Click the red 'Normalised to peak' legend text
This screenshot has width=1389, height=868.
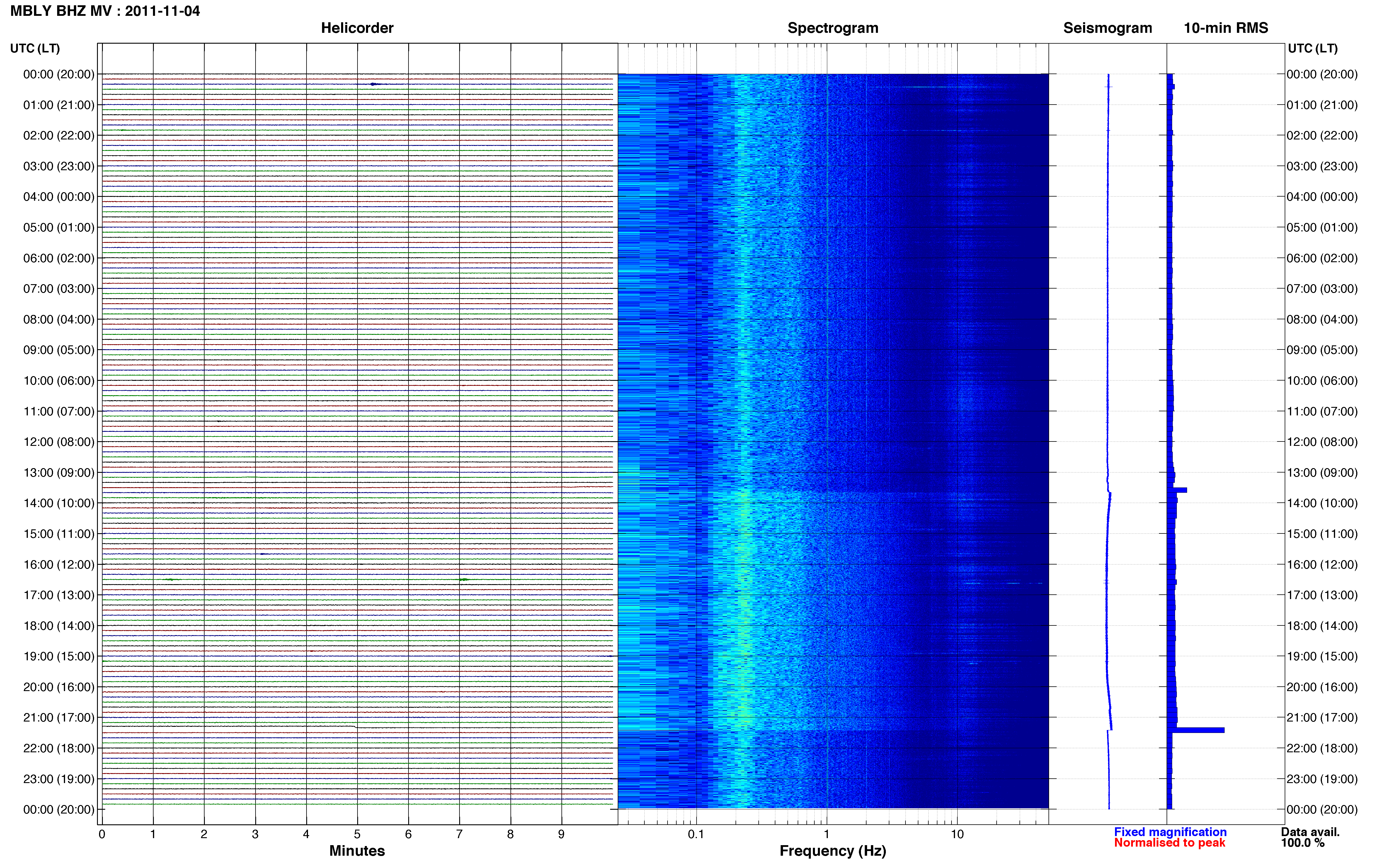click(x=1170, y=843)
